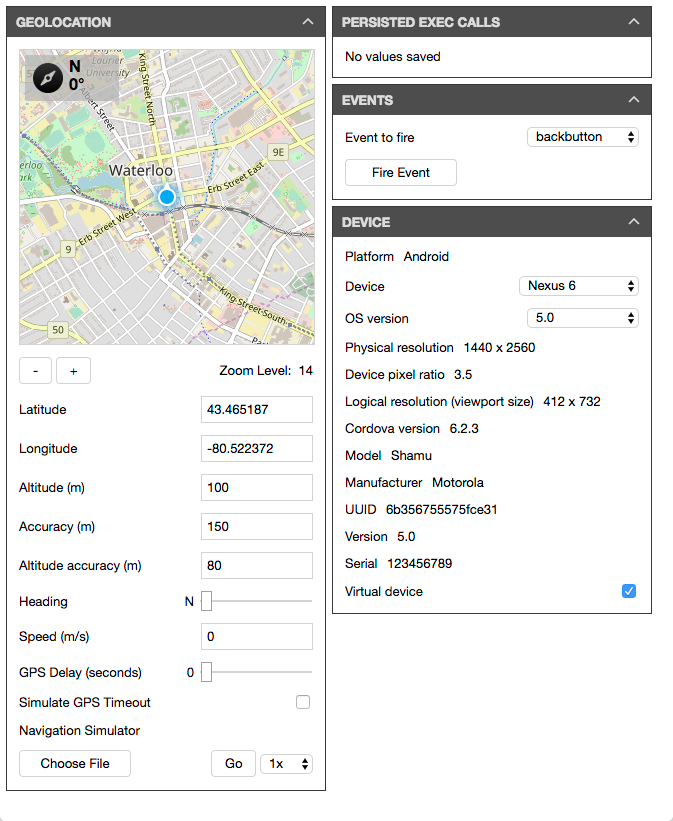Enable Simulate GPS Timeout checkbox
This screenshot has width=673, height=821.
(x=303, y=703)
